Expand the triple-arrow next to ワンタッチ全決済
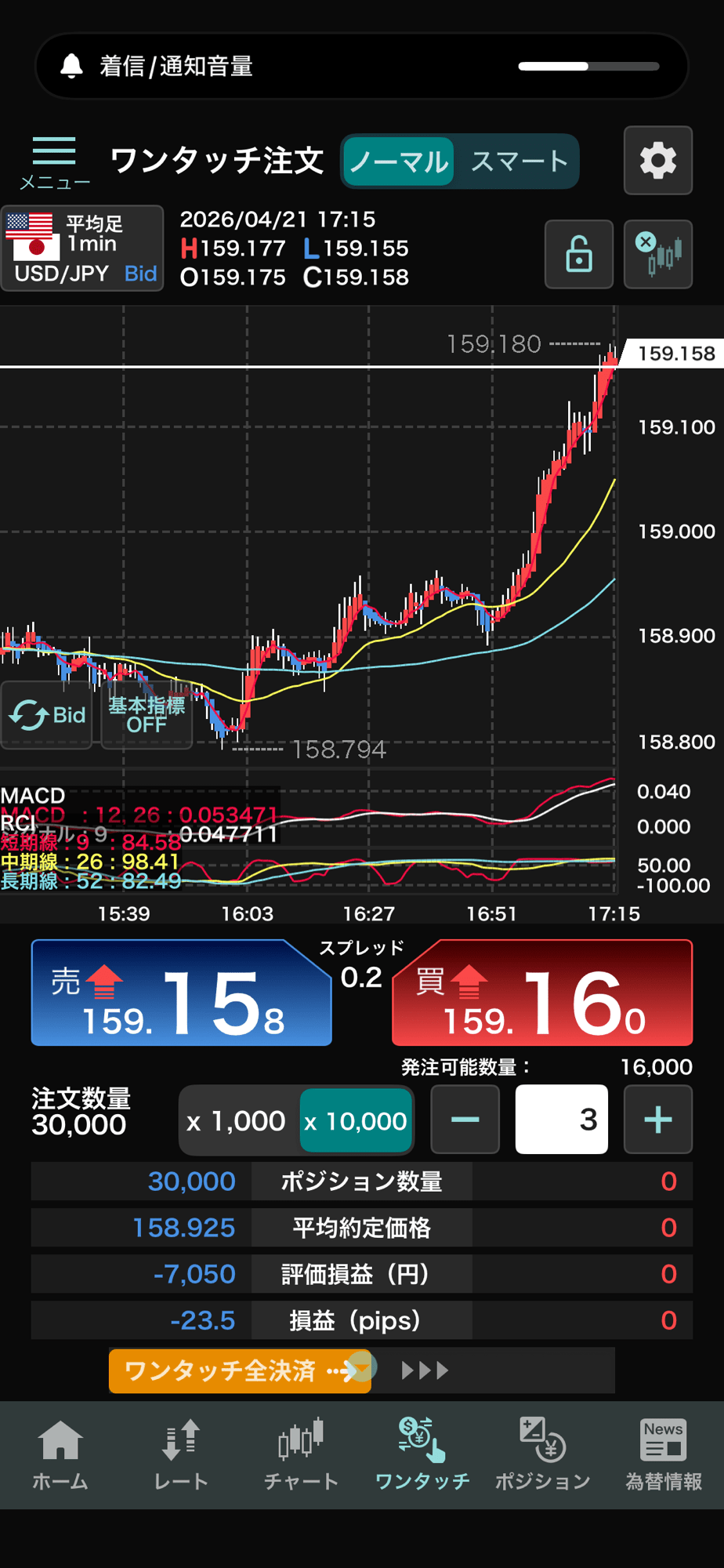Viewport: 724px width, 1568px height. pos(425,1370)
